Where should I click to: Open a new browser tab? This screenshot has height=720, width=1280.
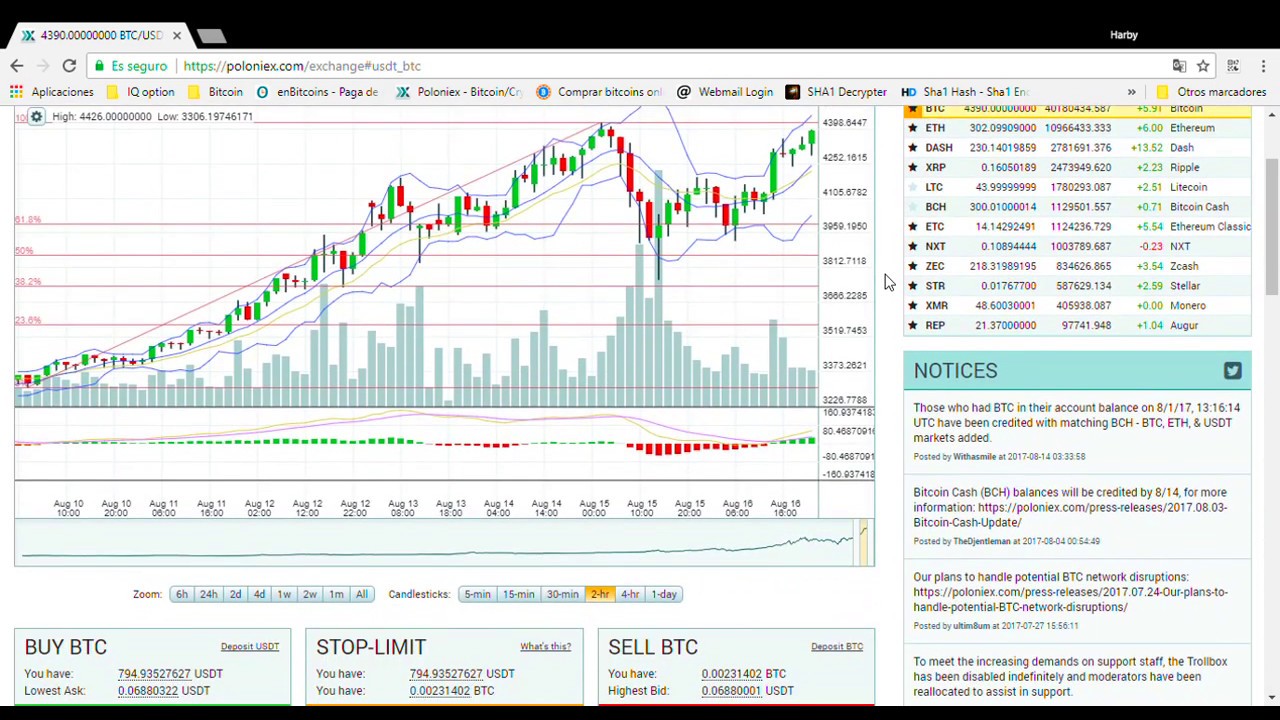[211, 36]
